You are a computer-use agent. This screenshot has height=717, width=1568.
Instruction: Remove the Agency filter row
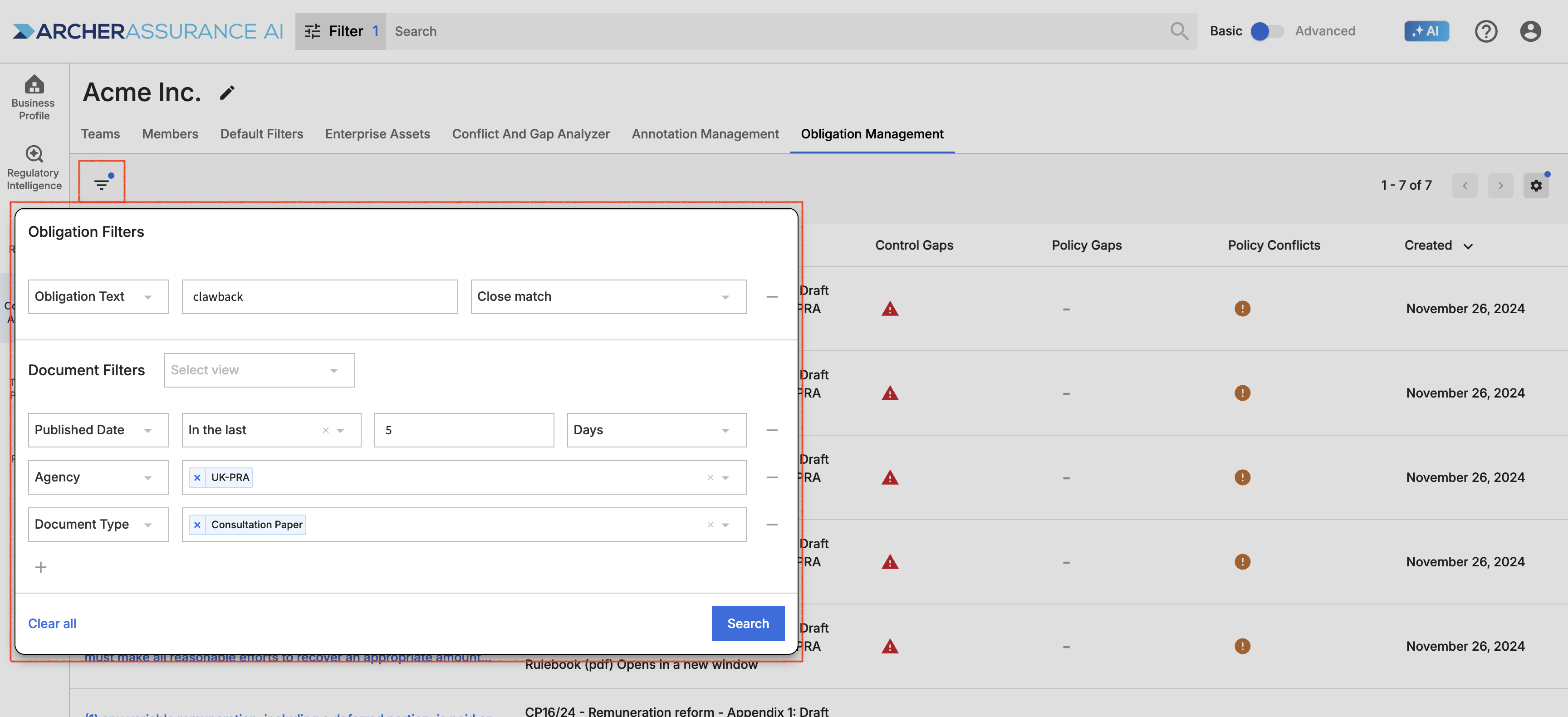tap(772, 477)
